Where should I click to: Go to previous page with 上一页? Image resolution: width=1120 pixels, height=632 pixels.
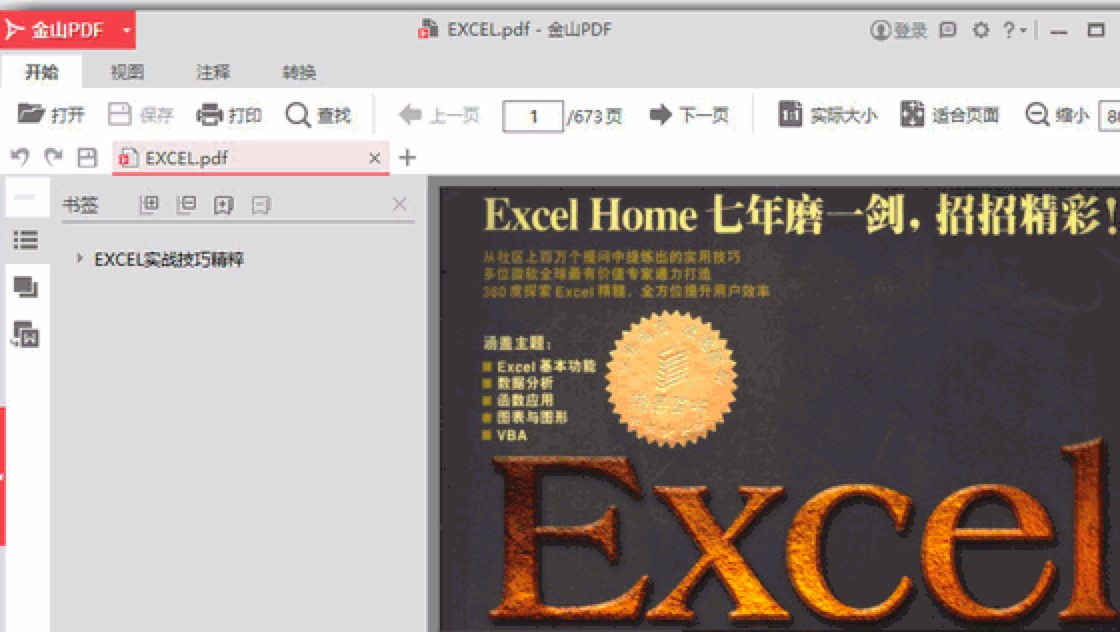pyautogui.click(x=439, y=114)
